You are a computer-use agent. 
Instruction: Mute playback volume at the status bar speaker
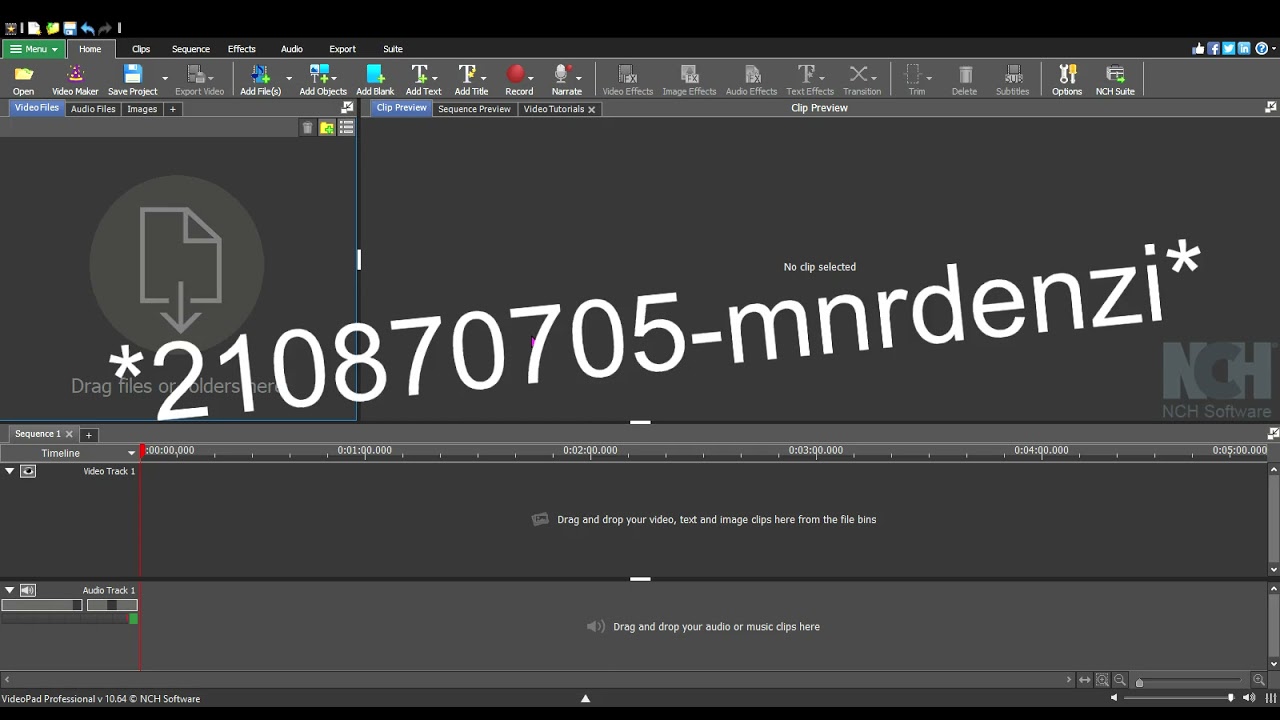[1114, 698]
